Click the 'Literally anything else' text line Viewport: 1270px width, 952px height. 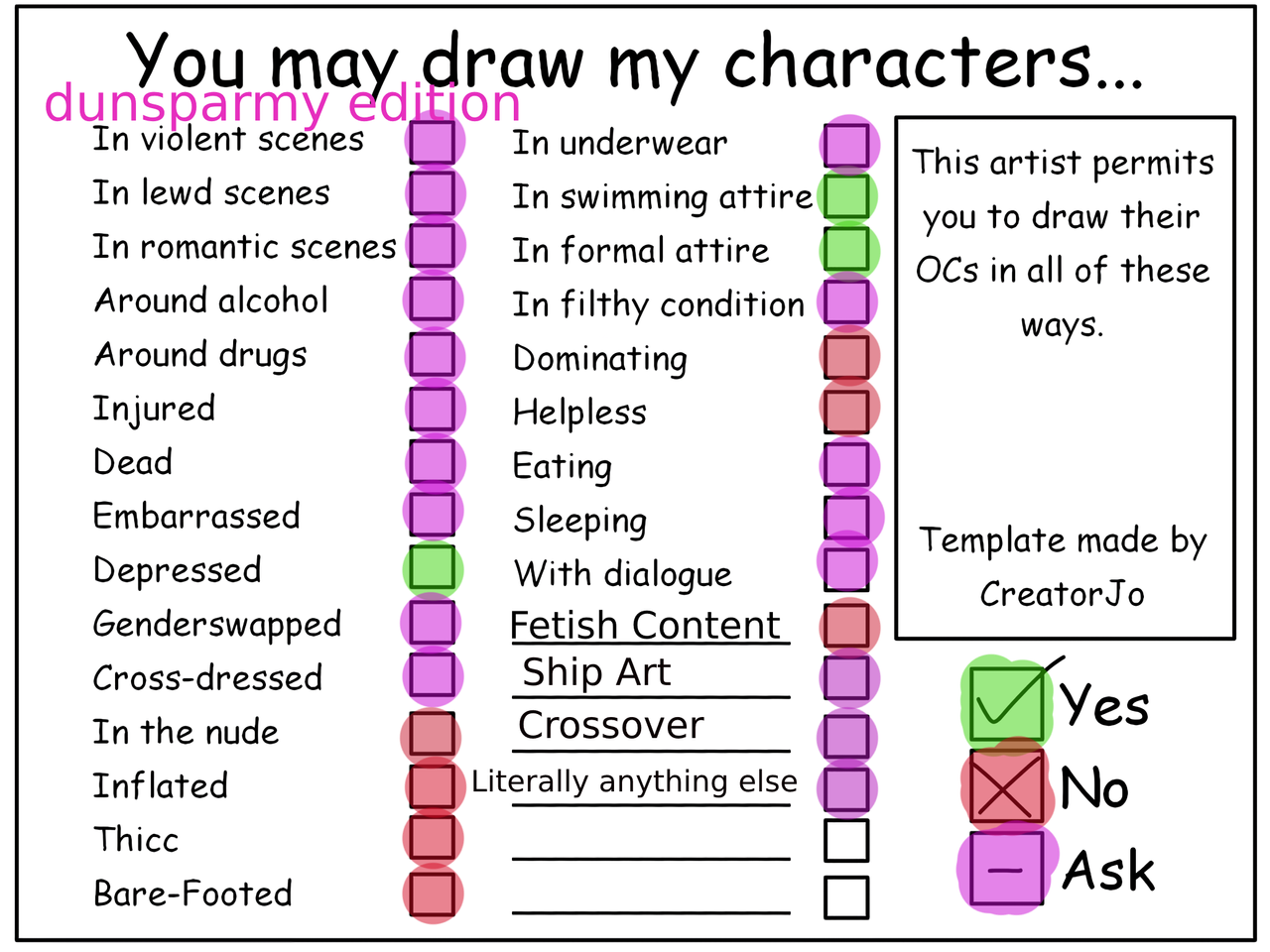click(x=635, y=782)
